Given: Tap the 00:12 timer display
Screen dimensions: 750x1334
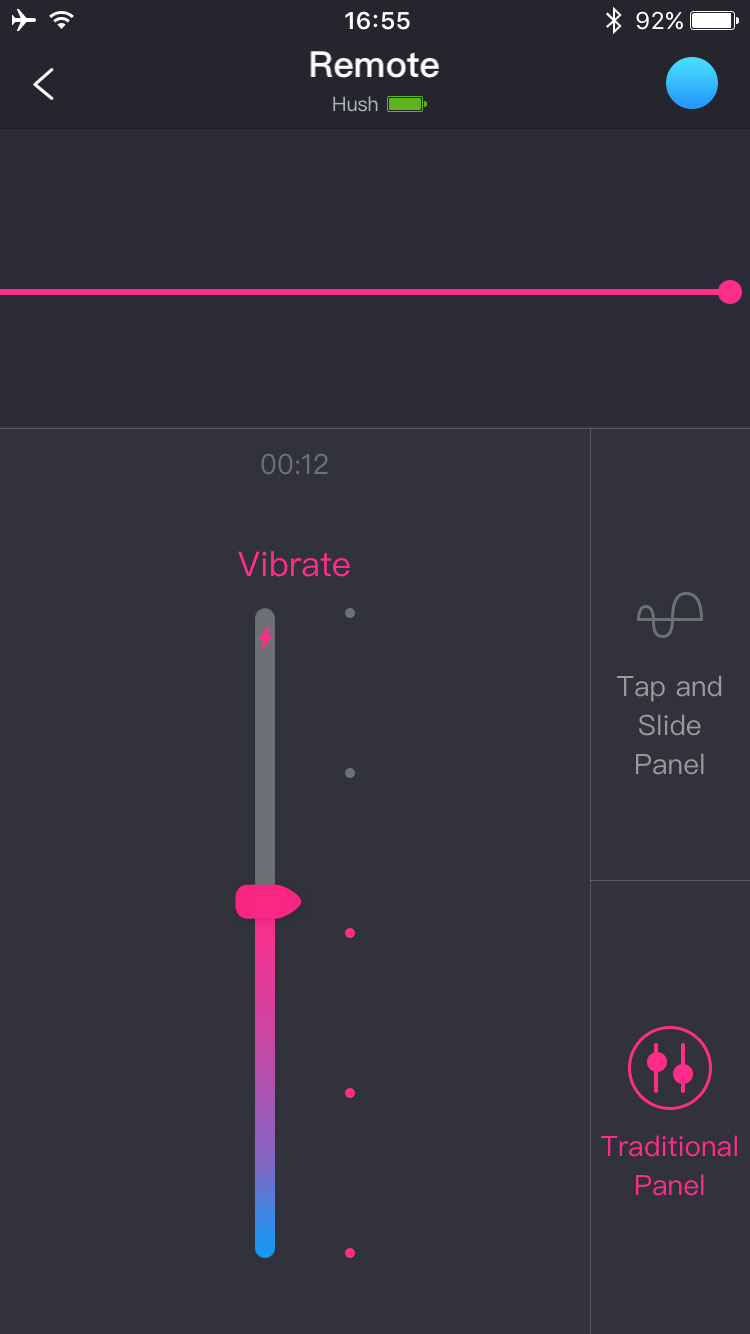Looking at the screenshot, I should click(x=294, y=464).
